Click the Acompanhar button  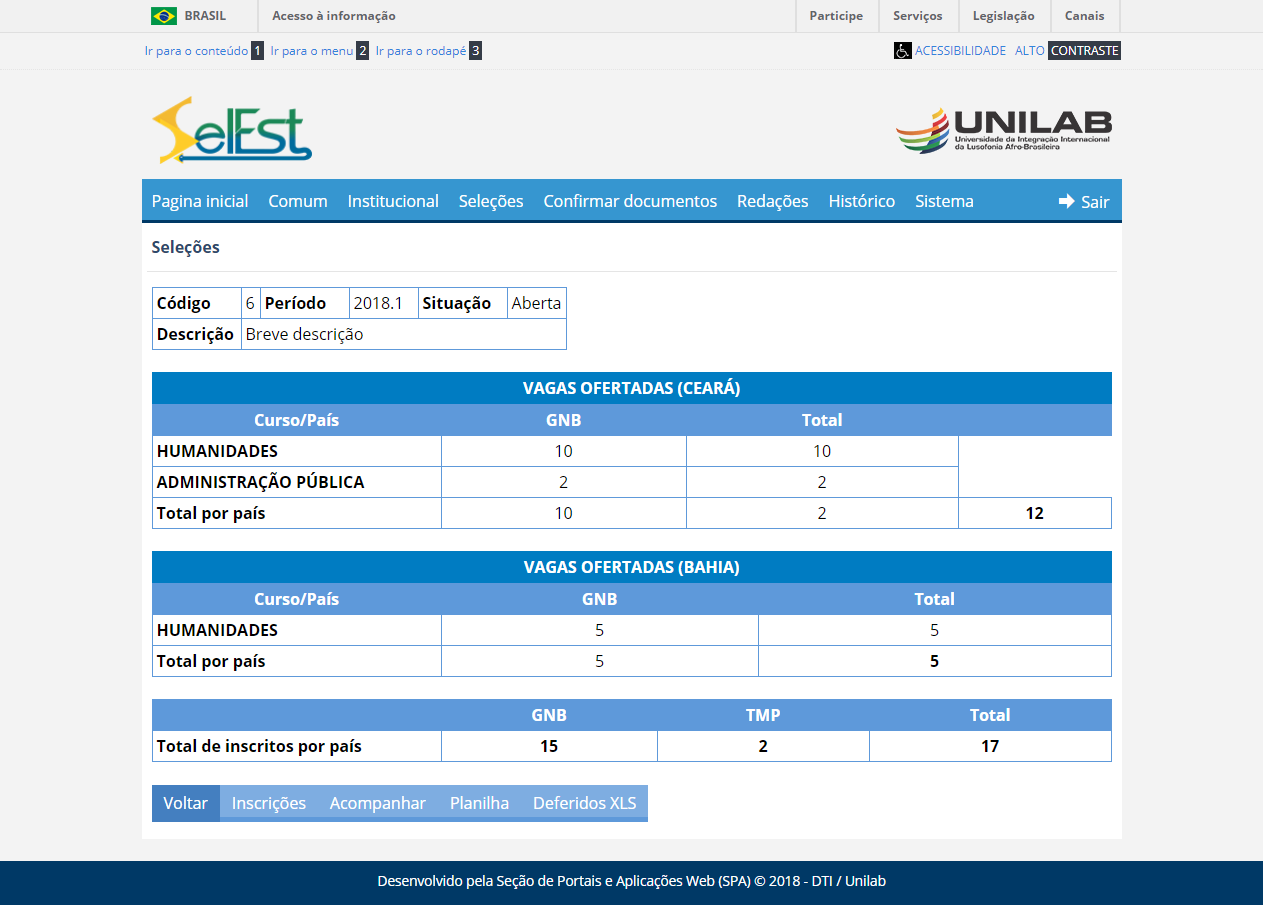point(378,803)
